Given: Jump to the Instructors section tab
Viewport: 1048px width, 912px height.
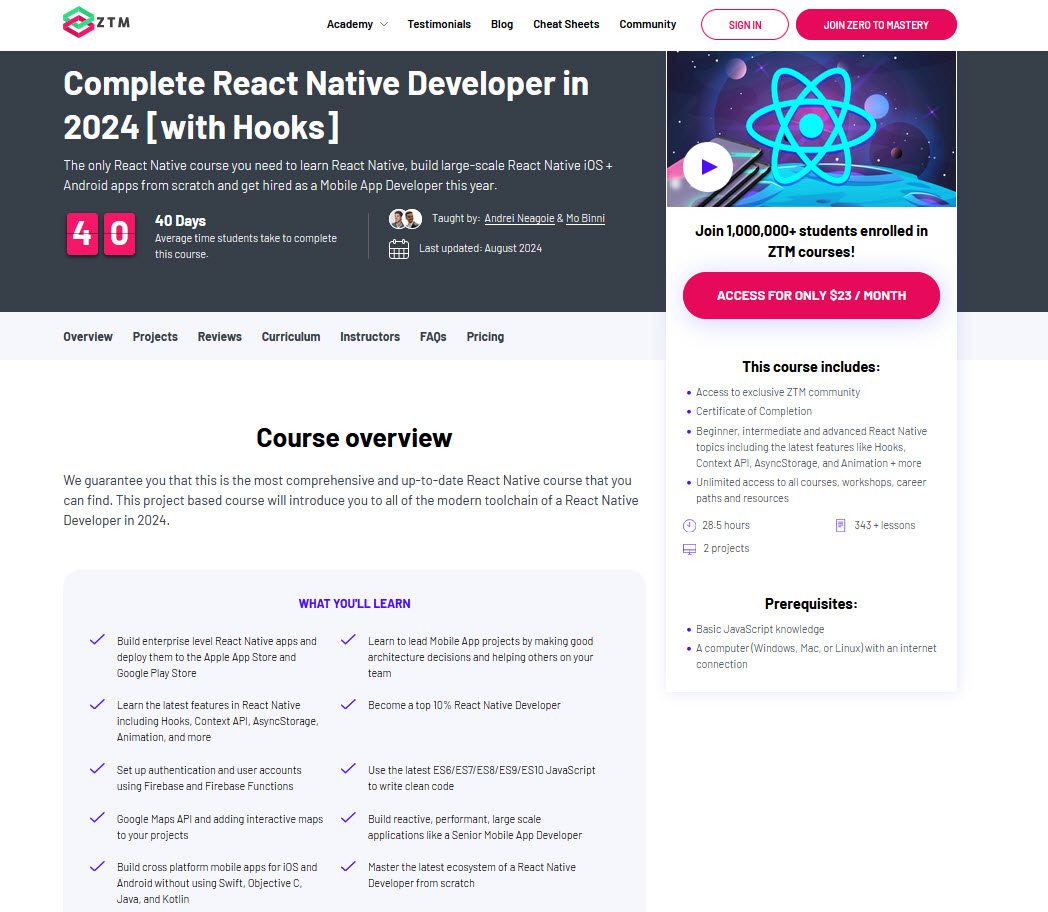Looking at the screenshot, I should [370, 337].
